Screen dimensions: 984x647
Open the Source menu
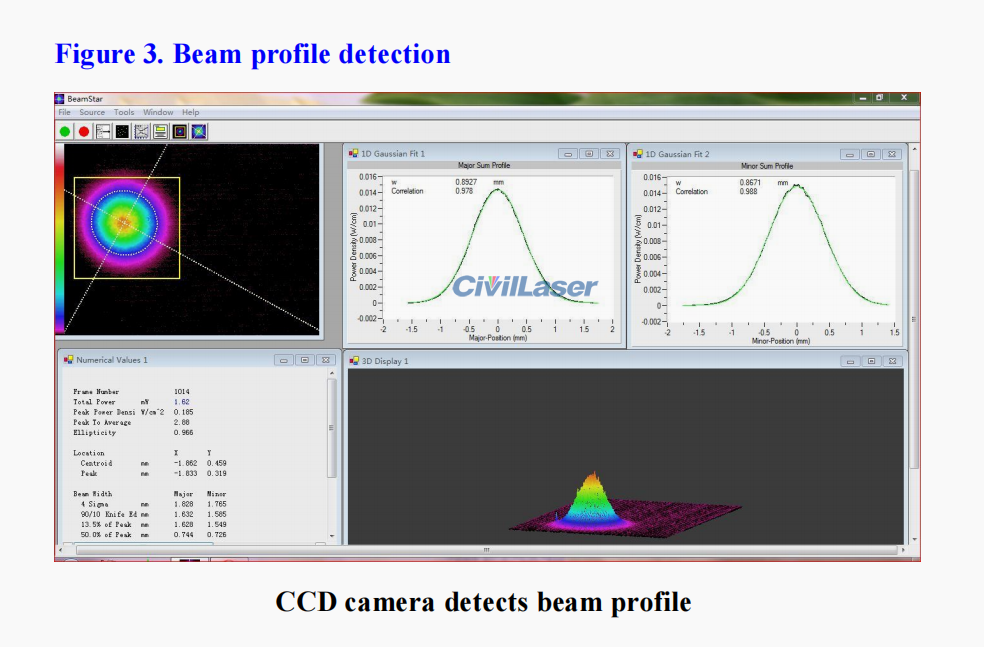pyautogui.click(x=92, y=112)
